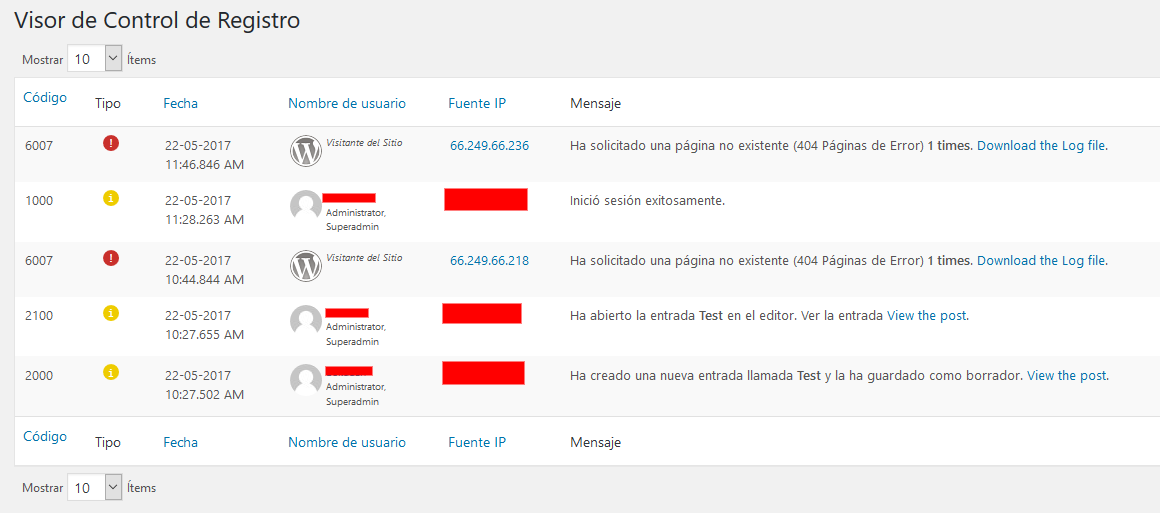Click the red alert icon for 11:46.846 AM event

[111, 144]
